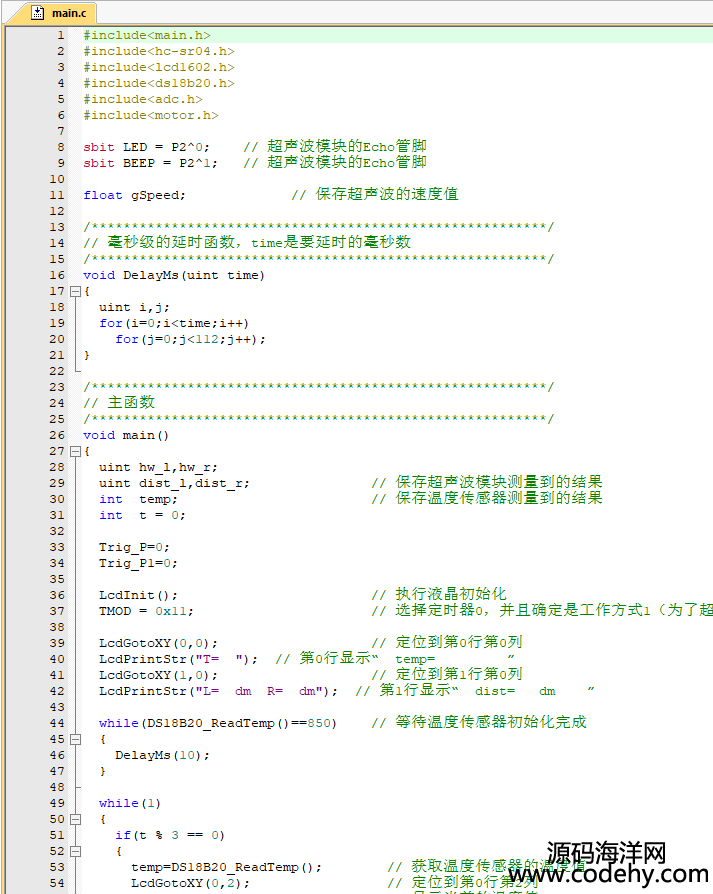This screenshot has height=894, width=713.
Task: Click line number 44 in the gutter
Action: 57,724
